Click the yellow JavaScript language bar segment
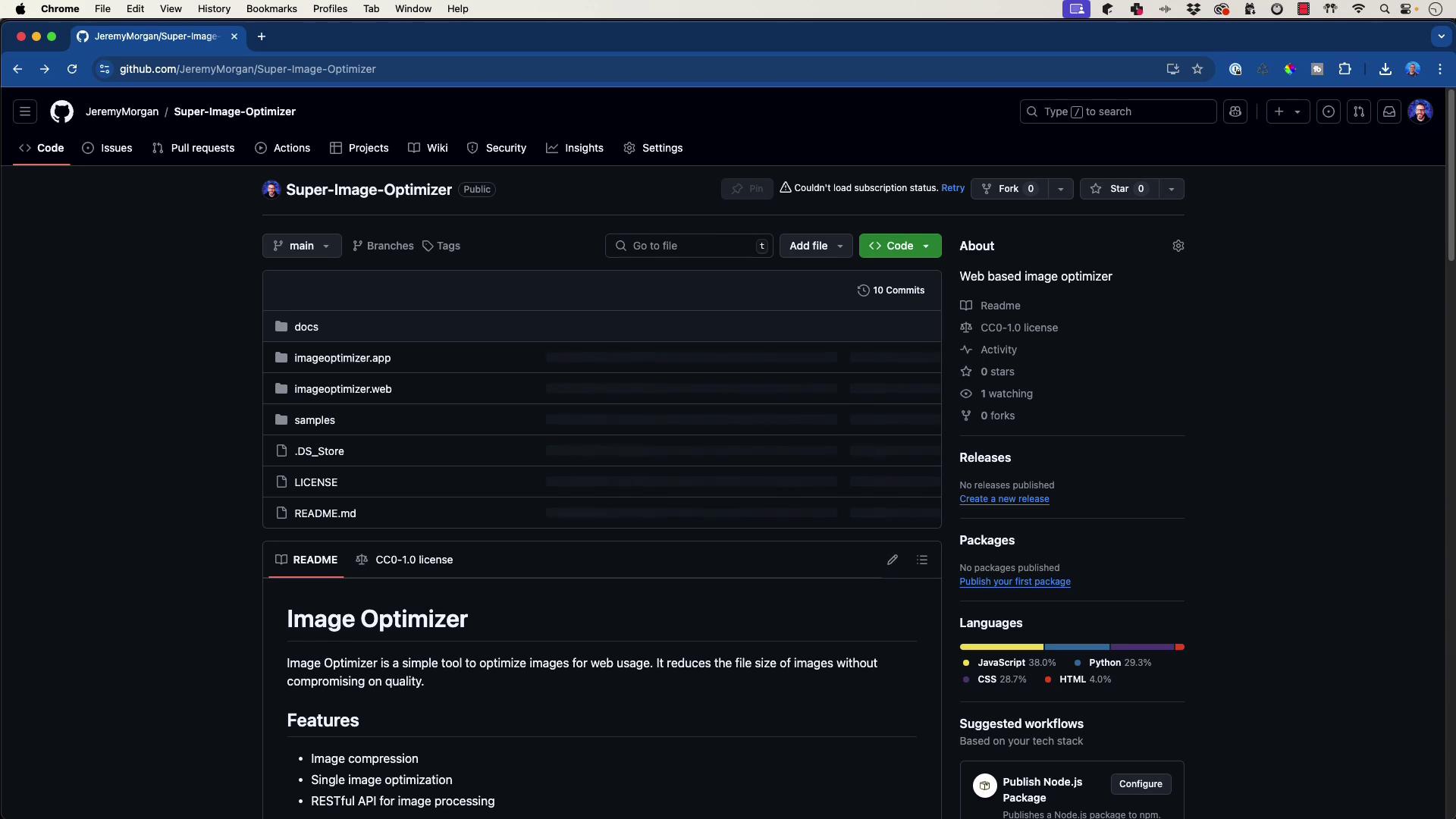 tap(1001, 647)
